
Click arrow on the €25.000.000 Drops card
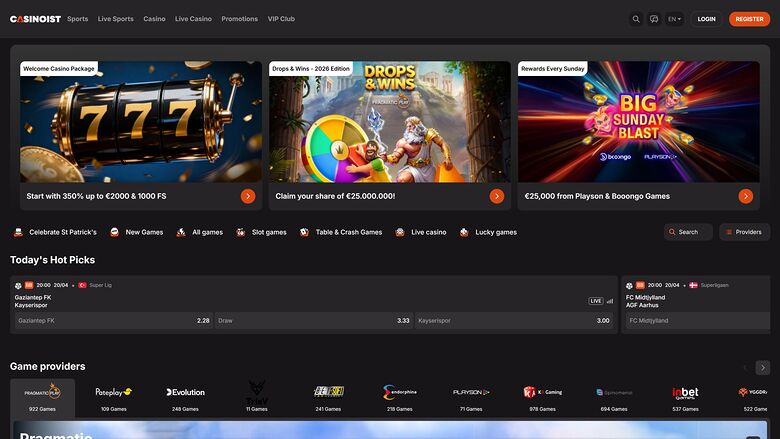click(496, 196)
